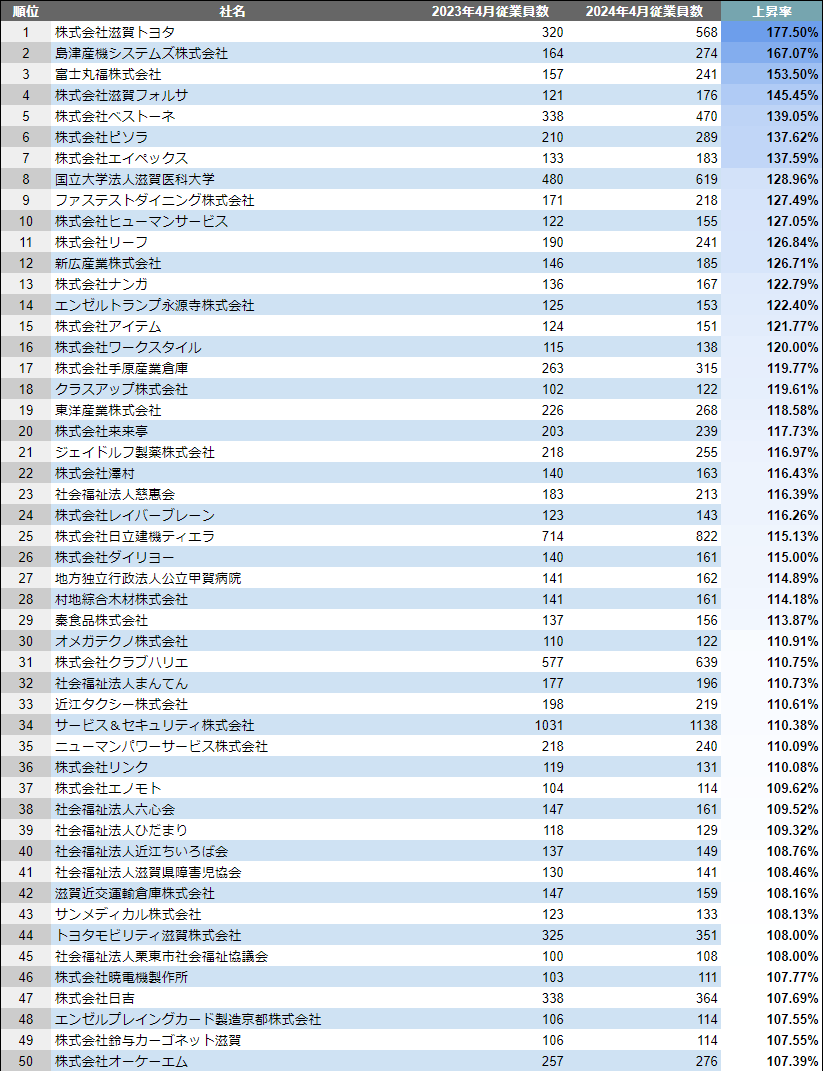Select 東洋産業株式会社 cell
Image resolution: width=823 pixels, height=1071 pixels.
pos(233,411)
